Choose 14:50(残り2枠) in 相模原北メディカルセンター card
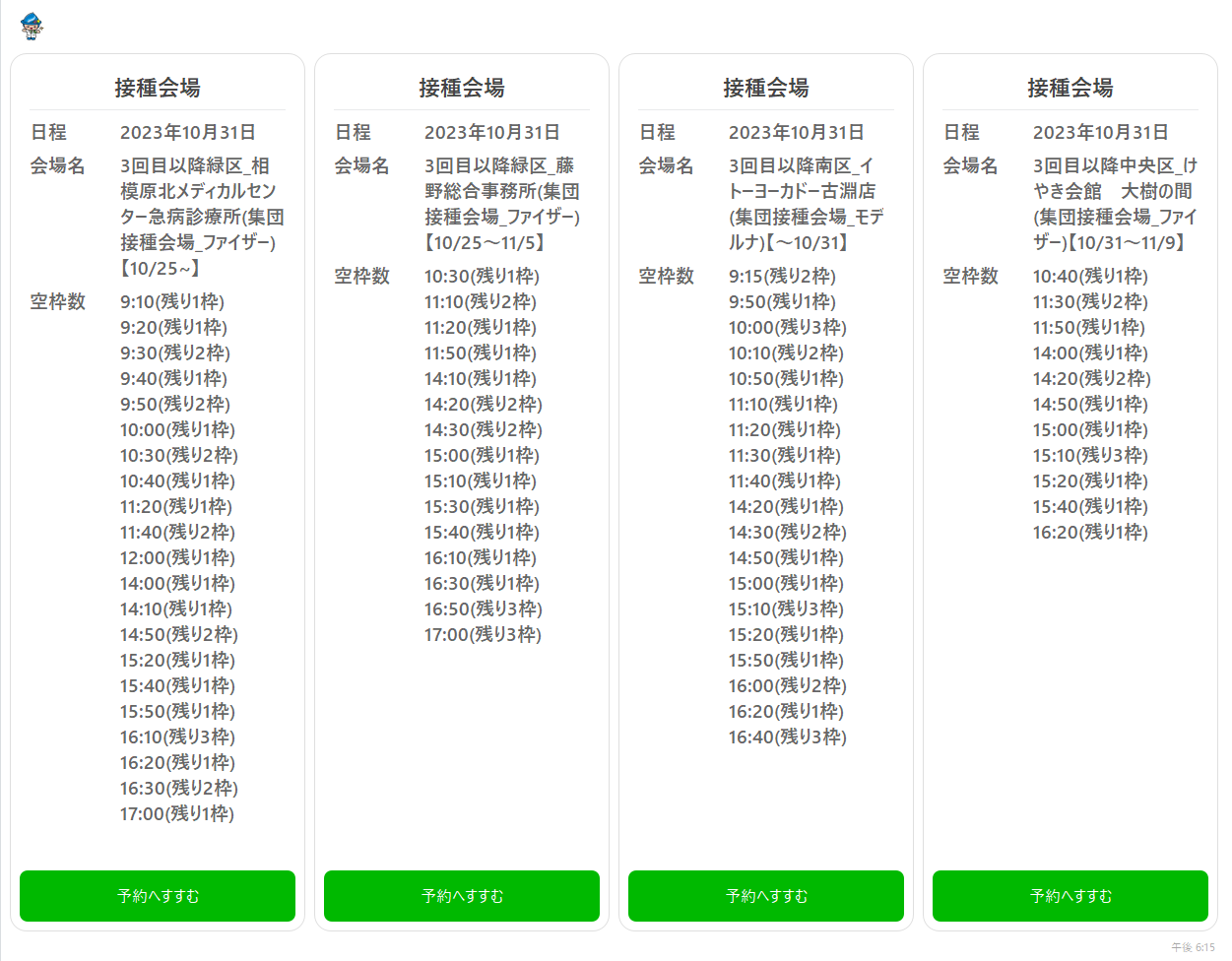Image resolution: width=1232 pixels, height=961 pixels. coord(179,635)
